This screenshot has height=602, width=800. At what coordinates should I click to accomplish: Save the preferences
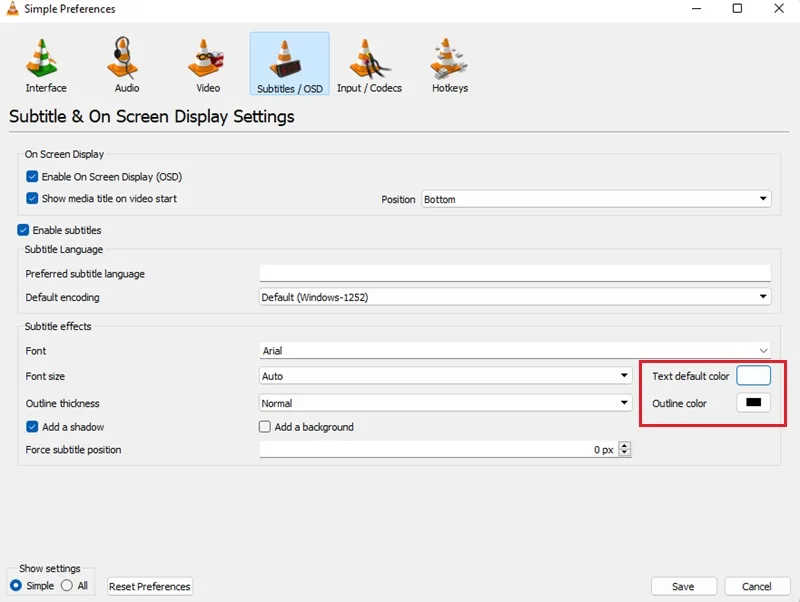(683, 586)
